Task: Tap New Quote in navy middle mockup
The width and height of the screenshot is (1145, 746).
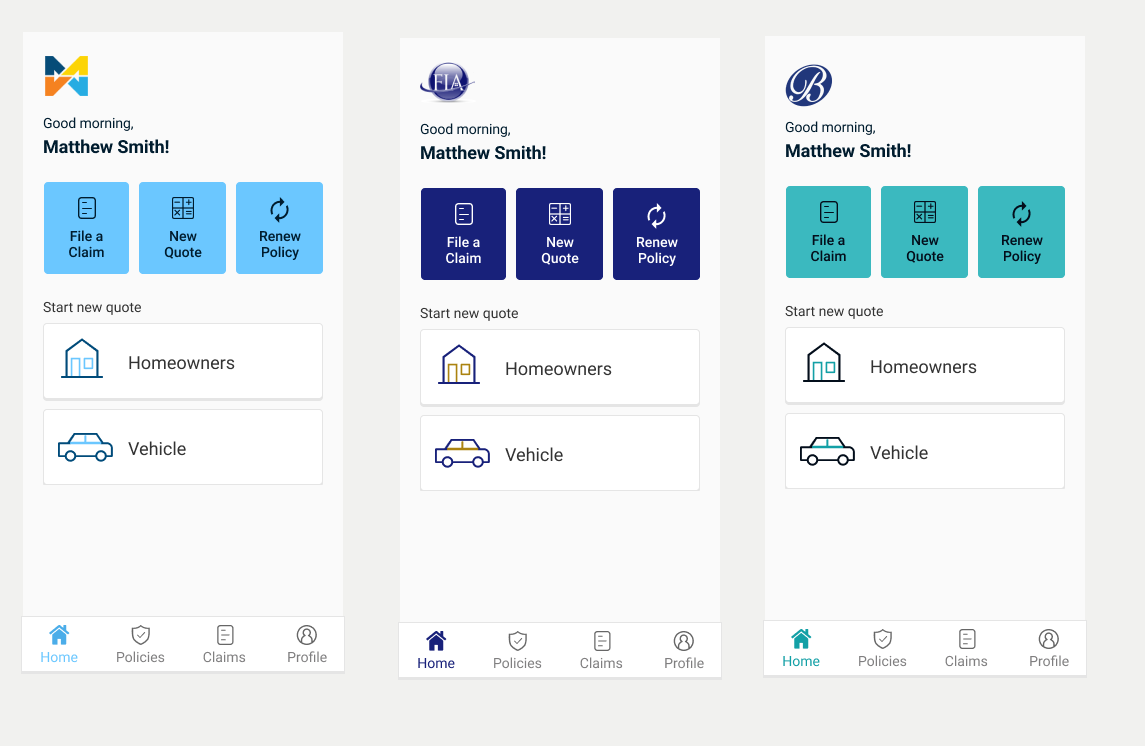Action: (x=559, y=234)
